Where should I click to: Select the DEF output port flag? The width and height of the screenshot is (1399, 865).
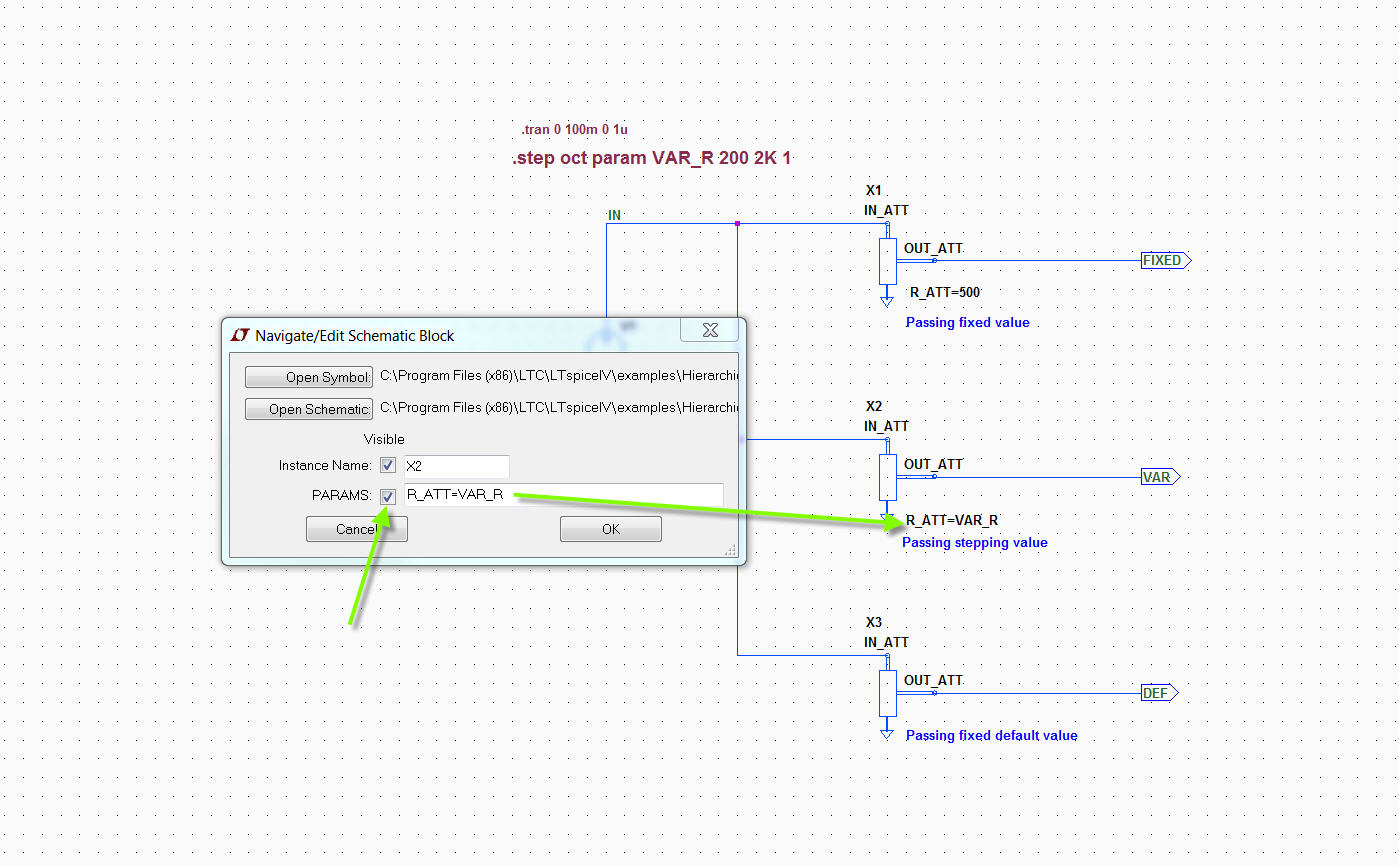[x=1158, y=693]
